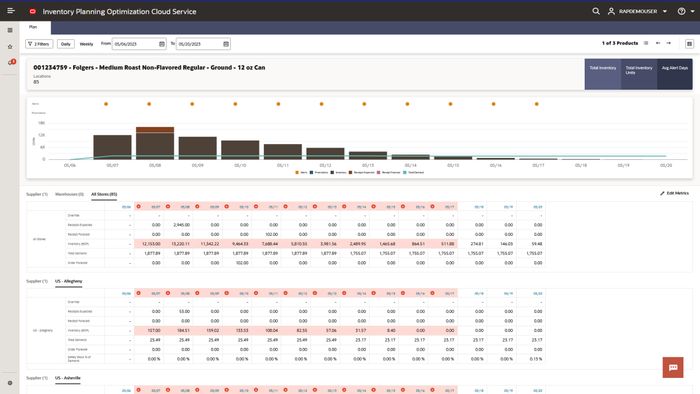Select the US - Asheville tab
This screenshot has width=700, height=394.
(x=68, y=378)
